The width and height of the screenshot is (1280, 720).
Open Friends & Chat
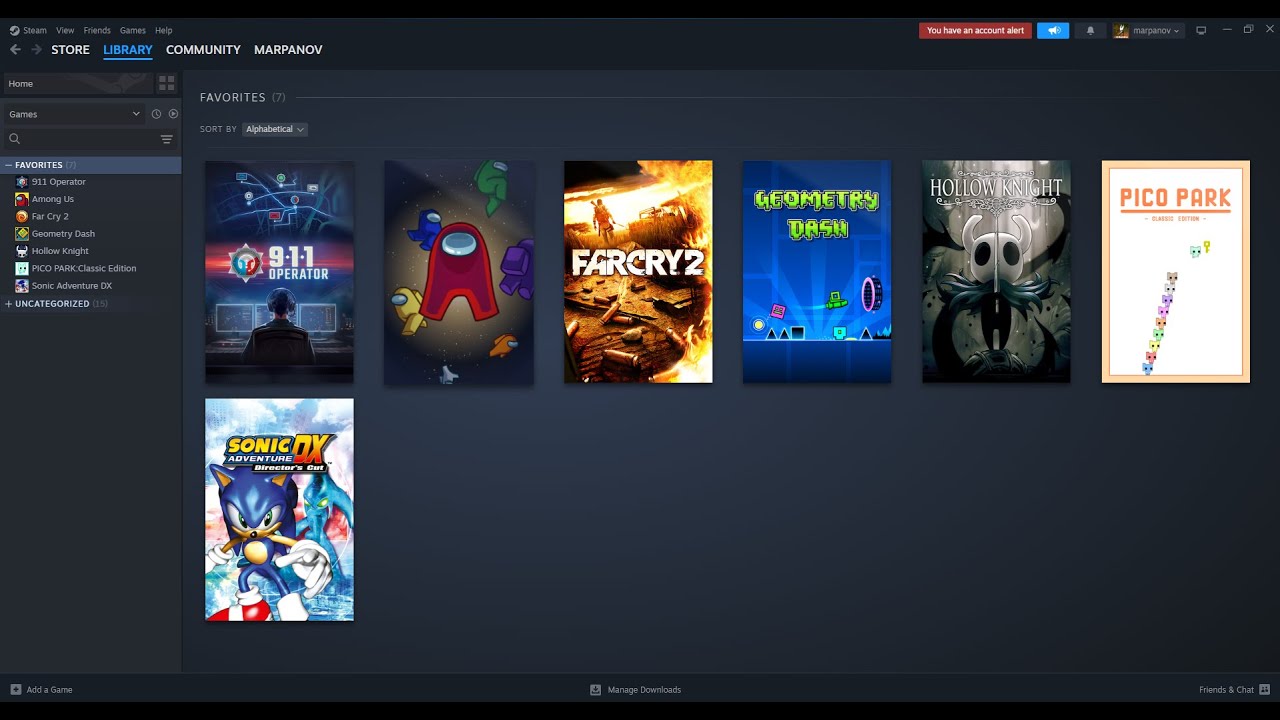pyautogui.click(x=1226, y=689)
